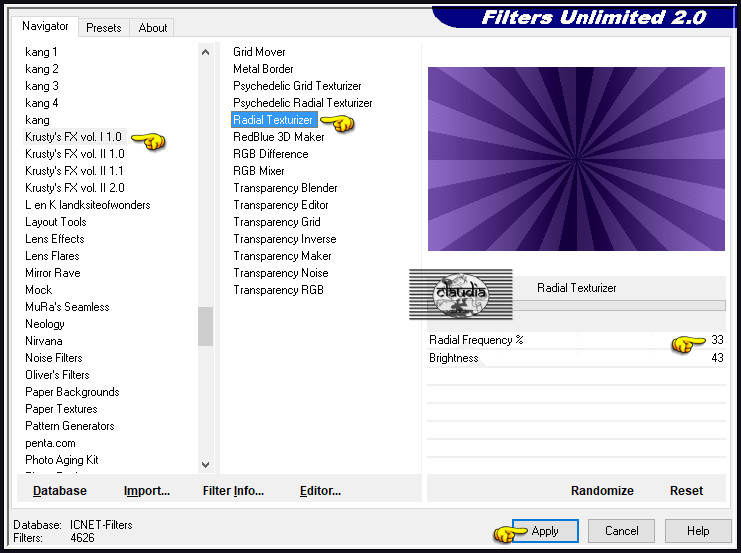
Task: Choose the Transparency Grid filter
Action: [x=277, y=222]
